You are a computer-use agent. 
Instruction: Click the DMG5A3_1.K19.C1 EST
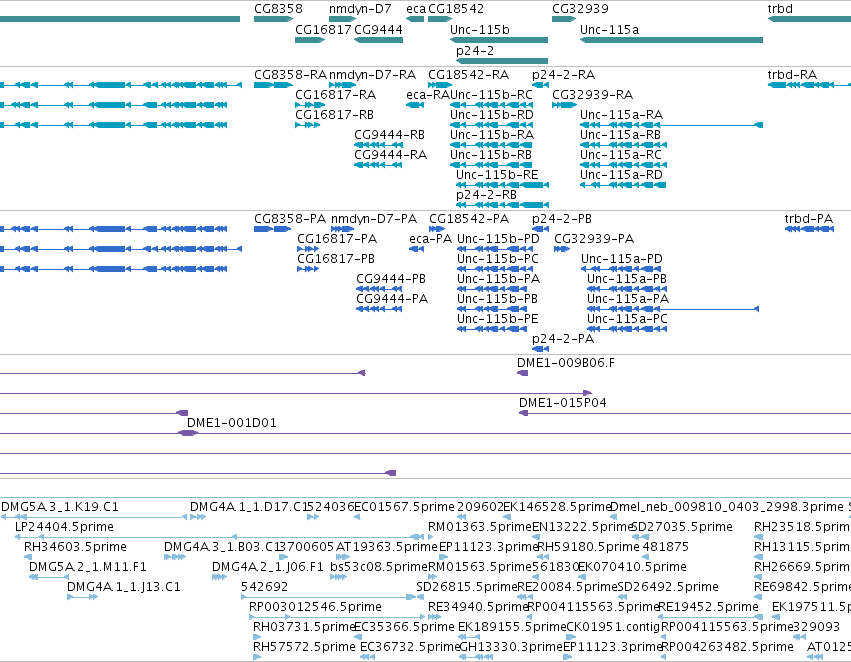point(94,517)
